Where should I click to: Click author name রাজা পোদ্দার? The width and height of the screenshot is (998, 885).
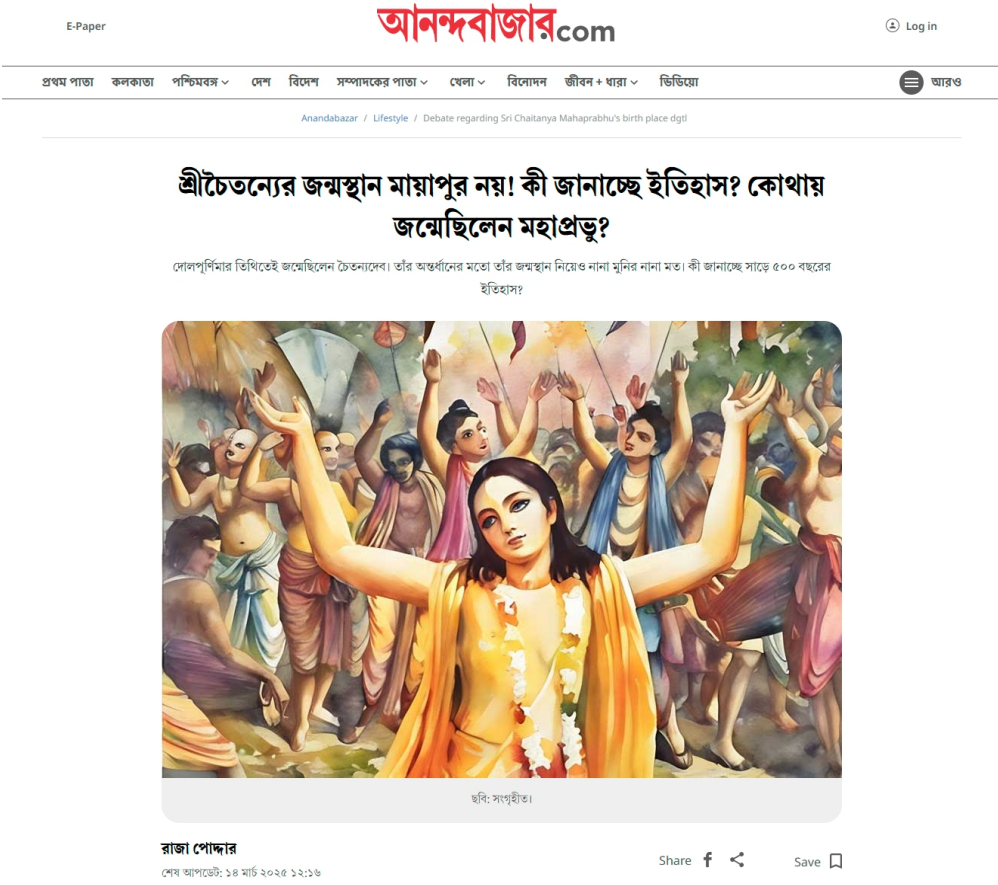[199, 848]
